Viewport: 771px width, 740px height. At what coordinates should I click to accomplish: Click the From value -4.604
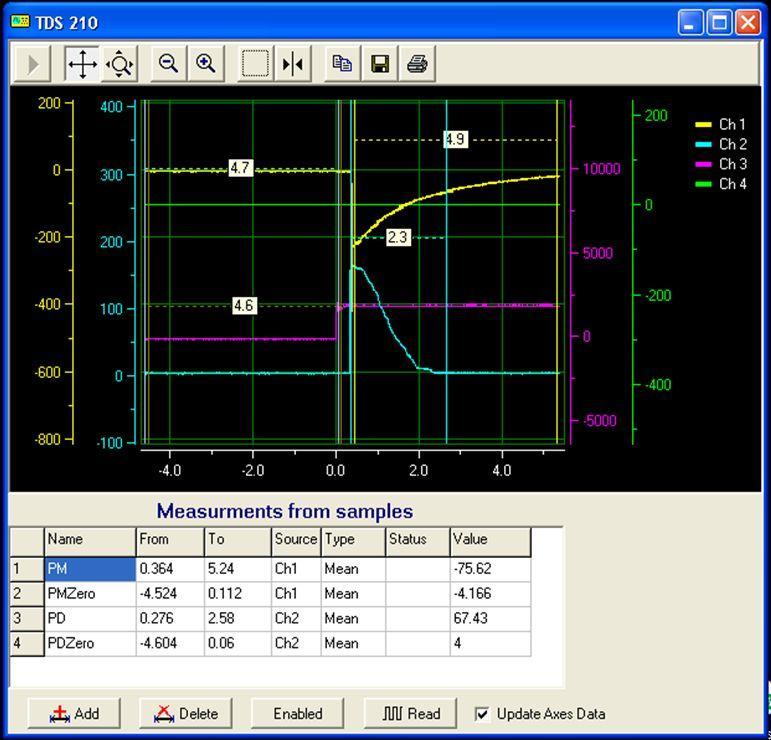(x=170, y=644)
